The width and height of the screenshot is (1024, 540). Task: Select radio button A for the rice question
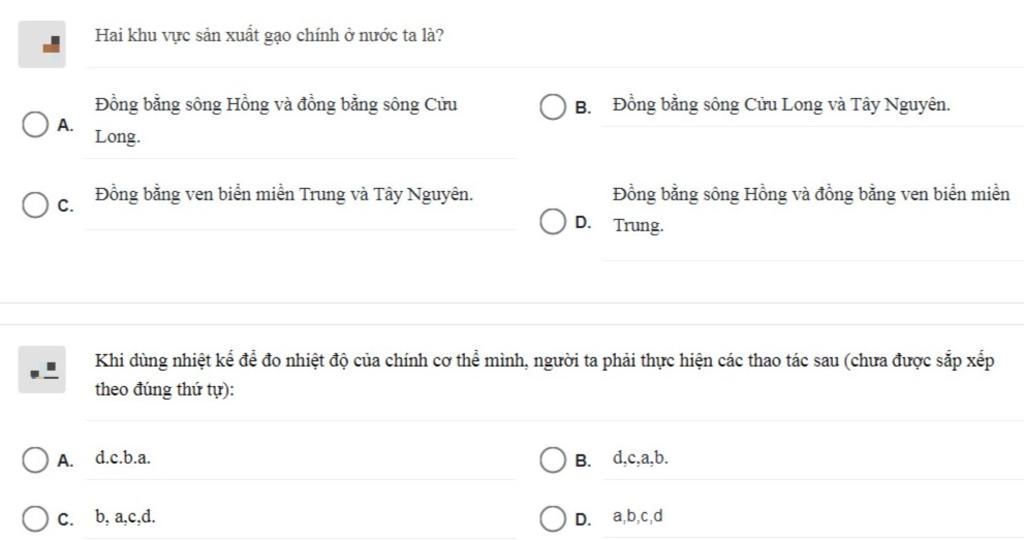point(36,125)
